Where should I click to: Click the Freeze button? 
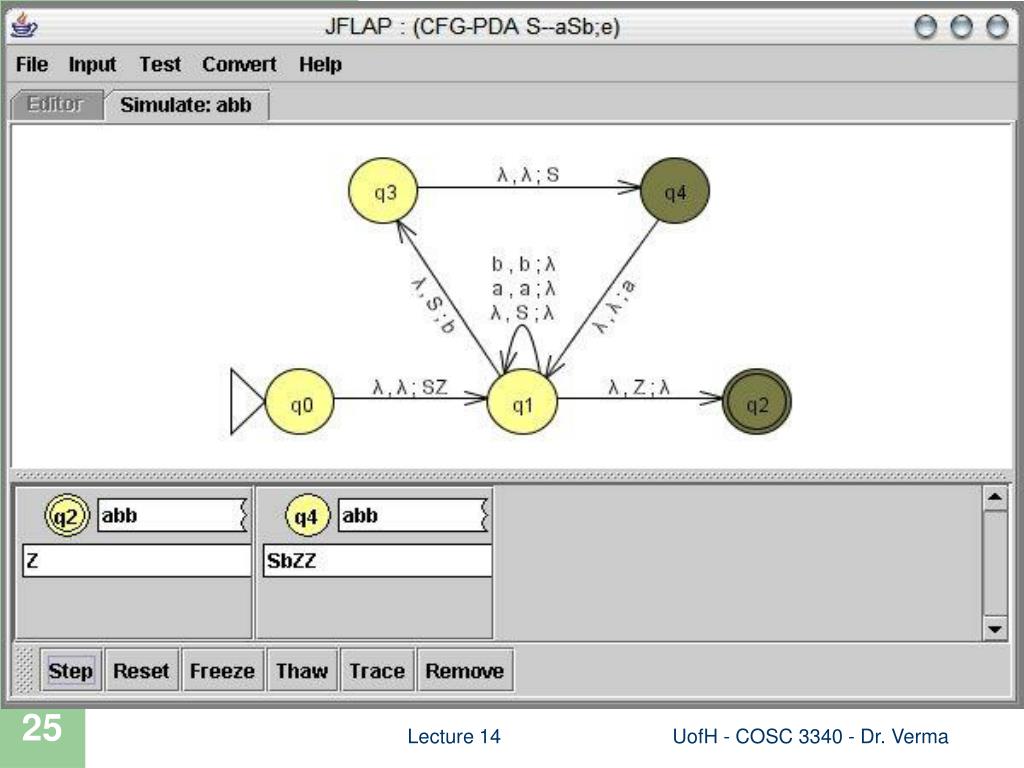[x=222, y=670]
